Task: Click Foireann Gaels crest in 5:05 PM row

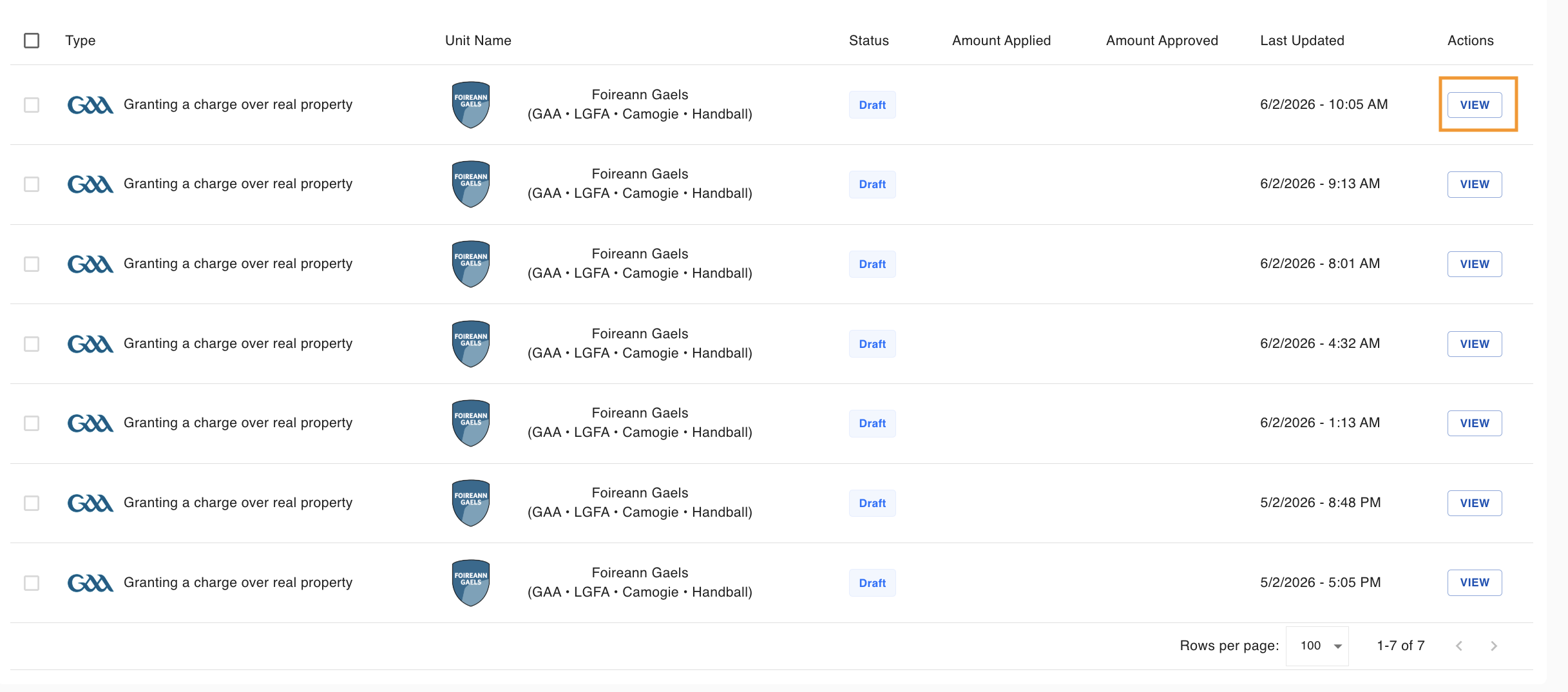Action: coord(471,583)
